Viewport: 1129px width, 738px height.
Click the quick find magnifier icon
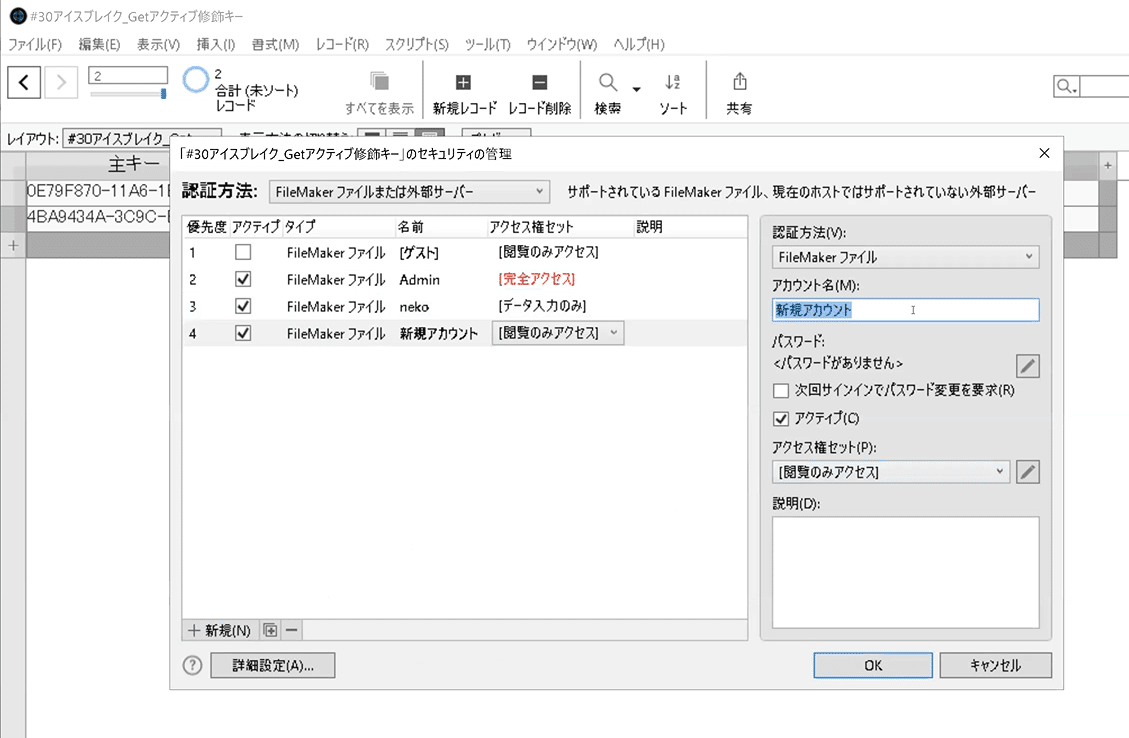pos(1066,87)
